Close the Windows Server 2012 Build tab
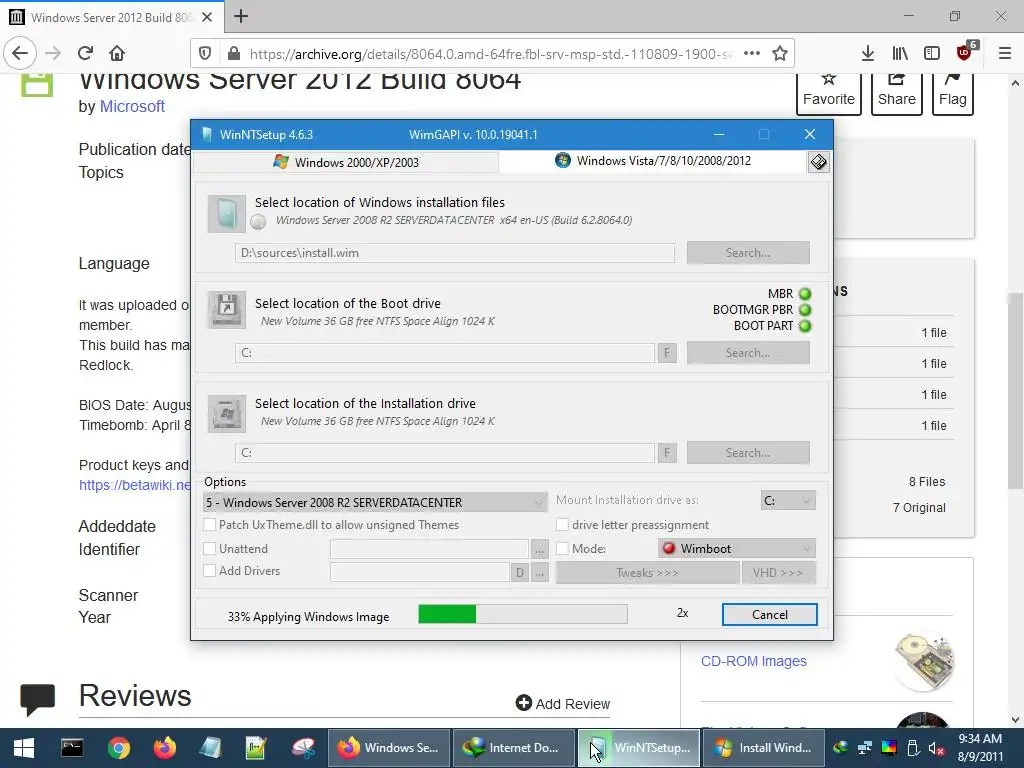1024x768 pixels. point(207,17)
